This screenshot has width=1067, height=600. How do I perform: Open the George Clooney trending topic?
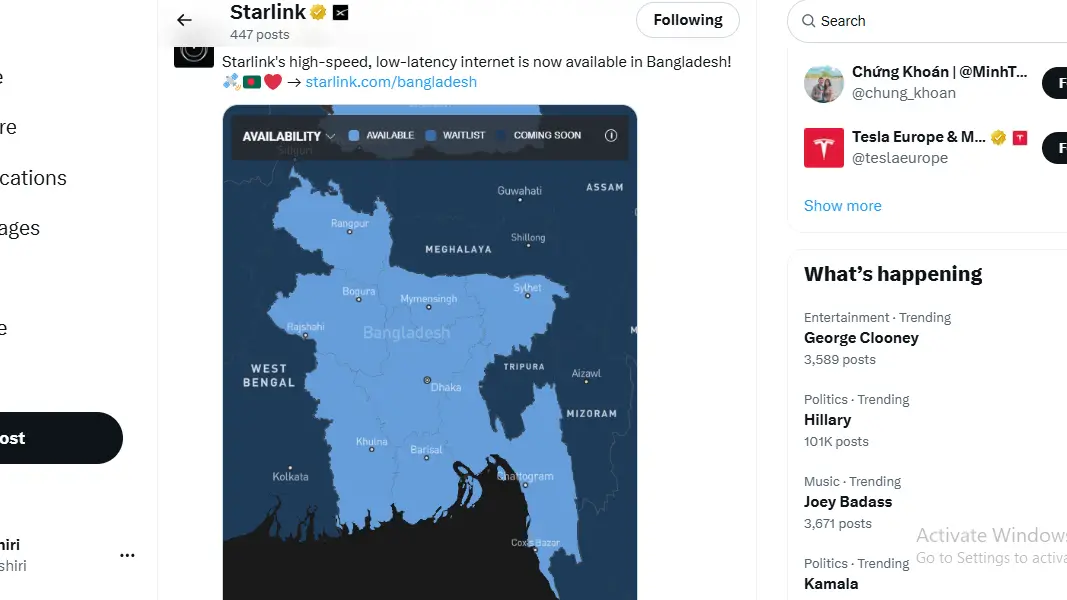(x=861, y=338)
